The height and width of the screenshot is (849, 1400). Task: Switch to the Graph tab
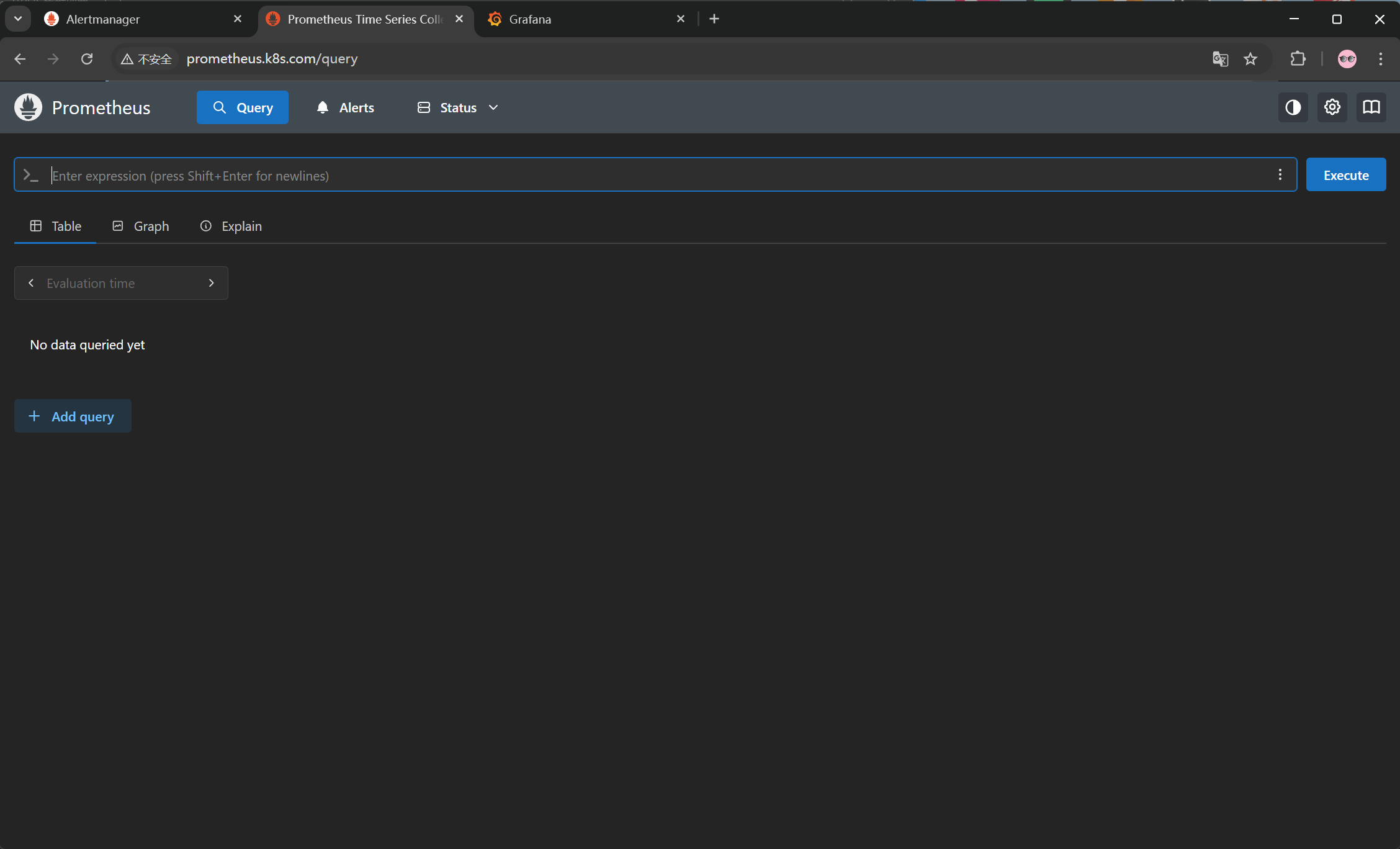[x=140, y=227]
